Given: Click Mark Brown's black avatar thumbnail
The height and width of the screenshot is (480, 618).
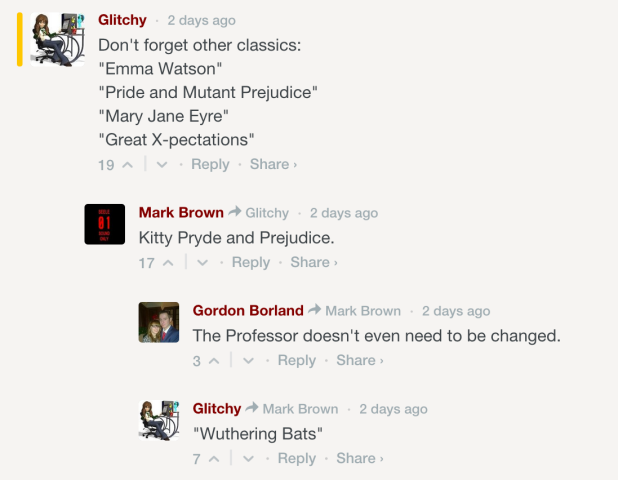Looking at the screenshot, I should (x=105, y=224).
